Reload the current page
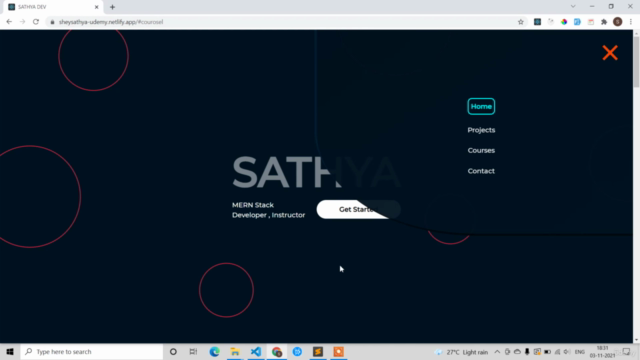Image resolution: width=640 pixels, height=360 pixels. click(x=36, y=22)
